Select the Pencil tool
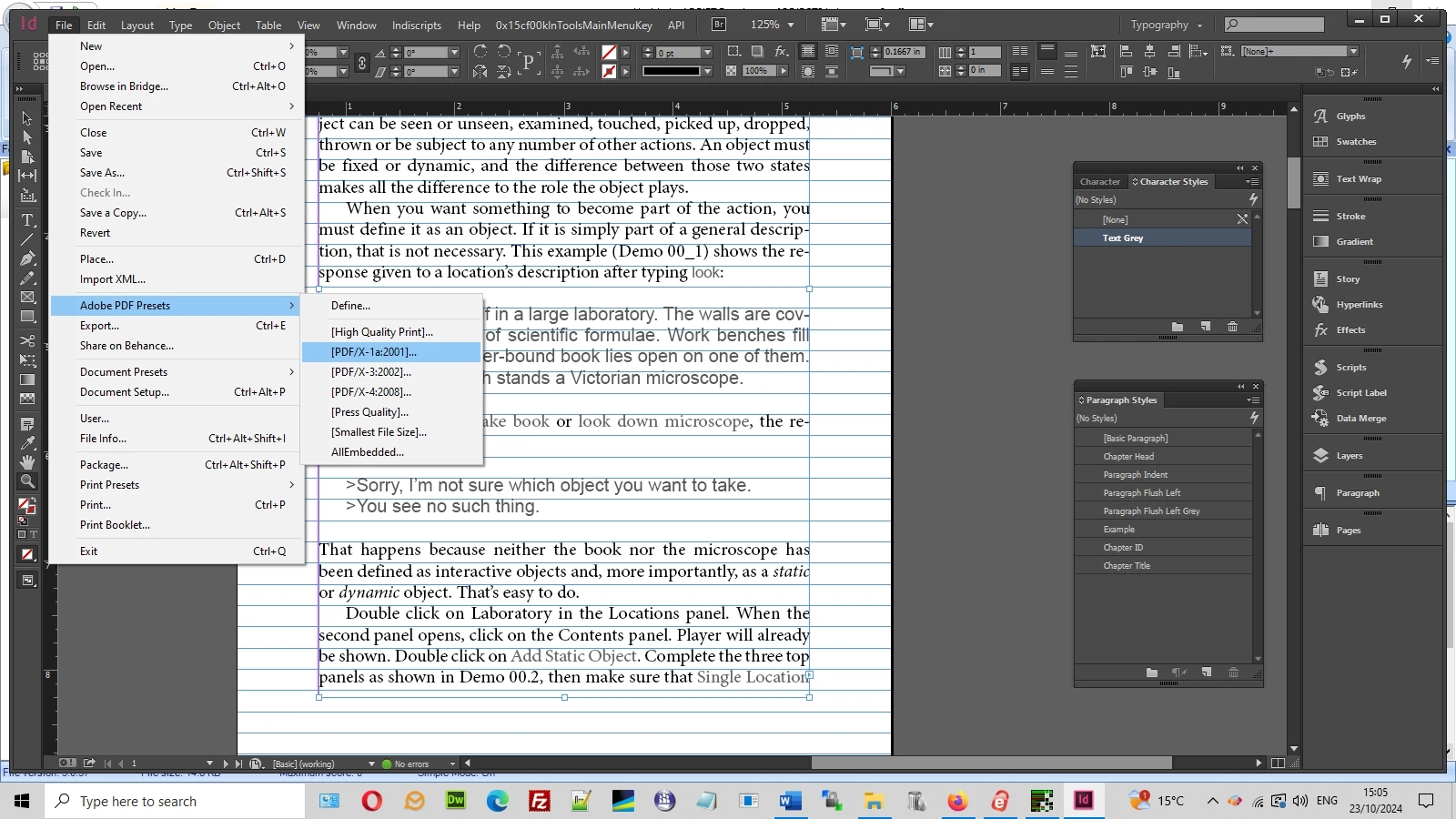Viewport: 1456px width, 819px height. point(27,278)
